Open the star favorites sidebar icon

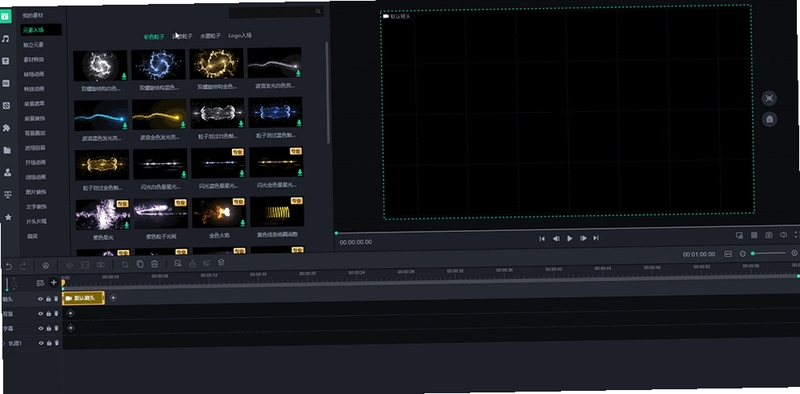[x=8, y=217]
